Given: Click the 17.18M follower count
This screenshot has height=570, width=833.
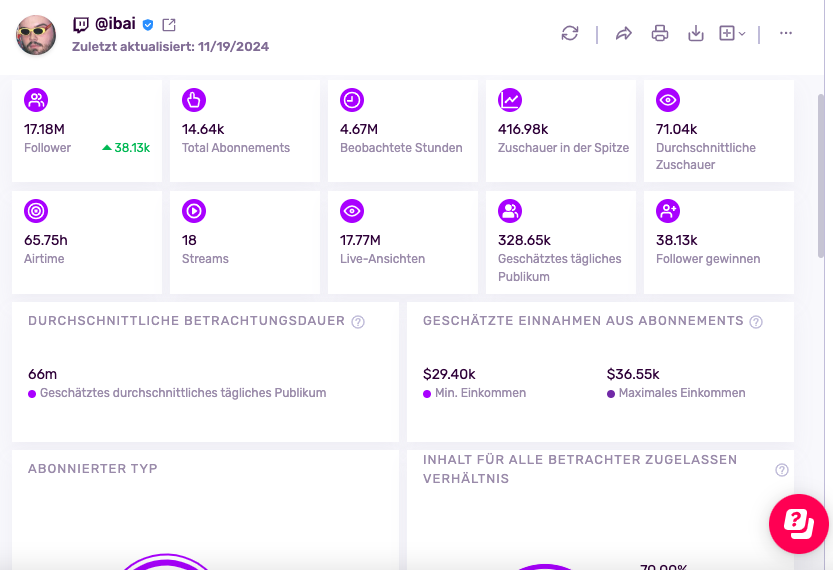Looking at the screenshot, I should [44, 129].
